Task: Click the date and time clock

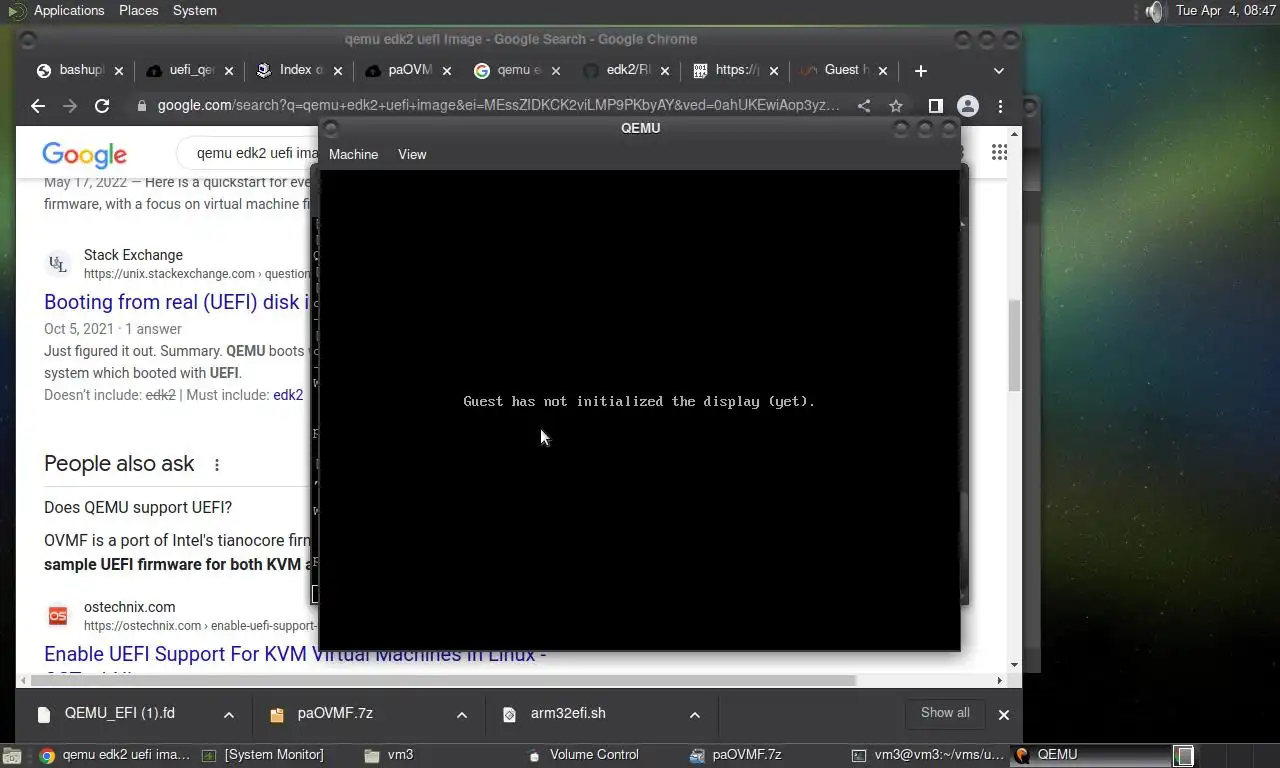Action: pyautogui.click(x=1226, y=10)
